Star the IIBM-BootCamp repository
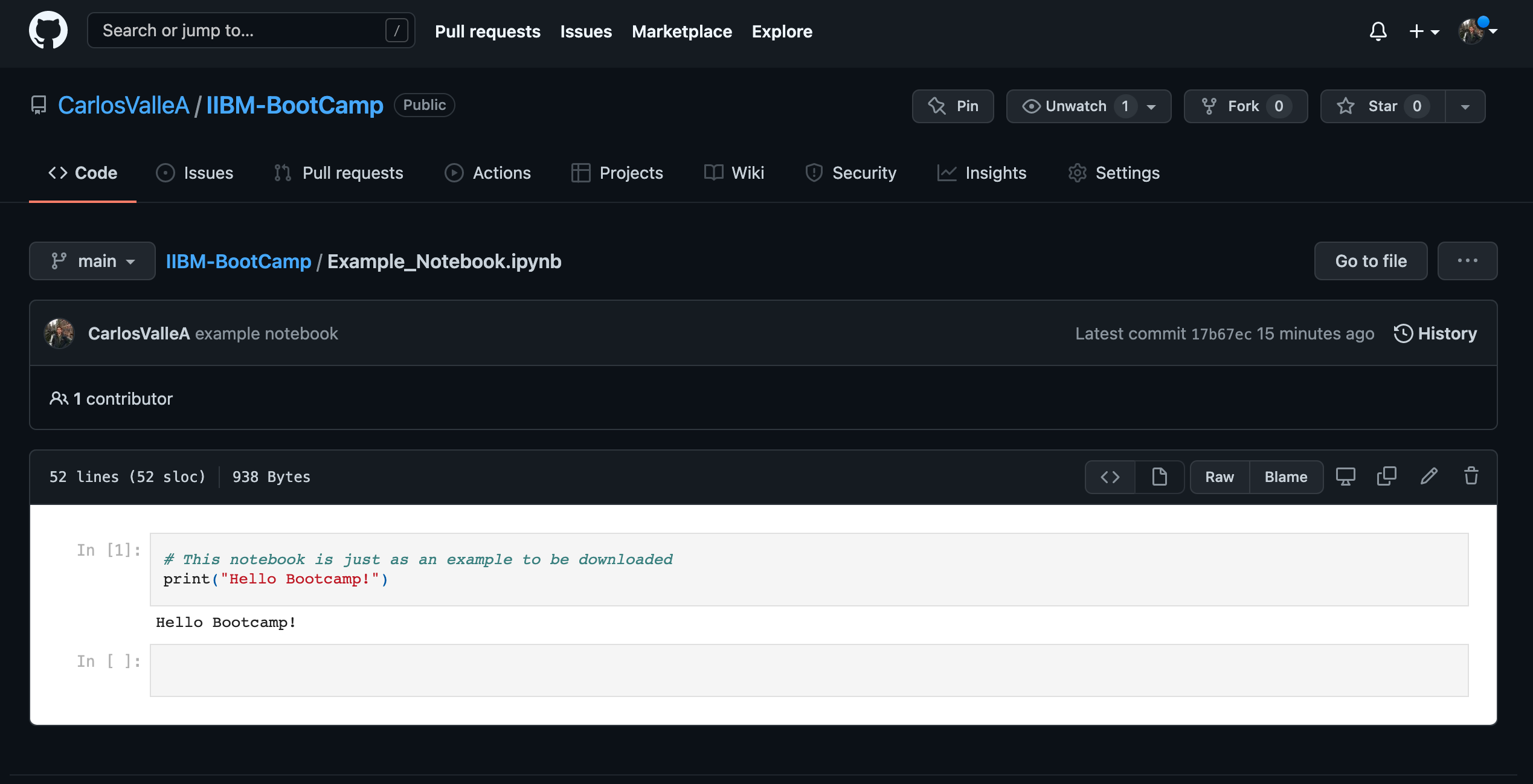The height and width of the screenshot is (784, 1533). click(x=1382, y=106)
